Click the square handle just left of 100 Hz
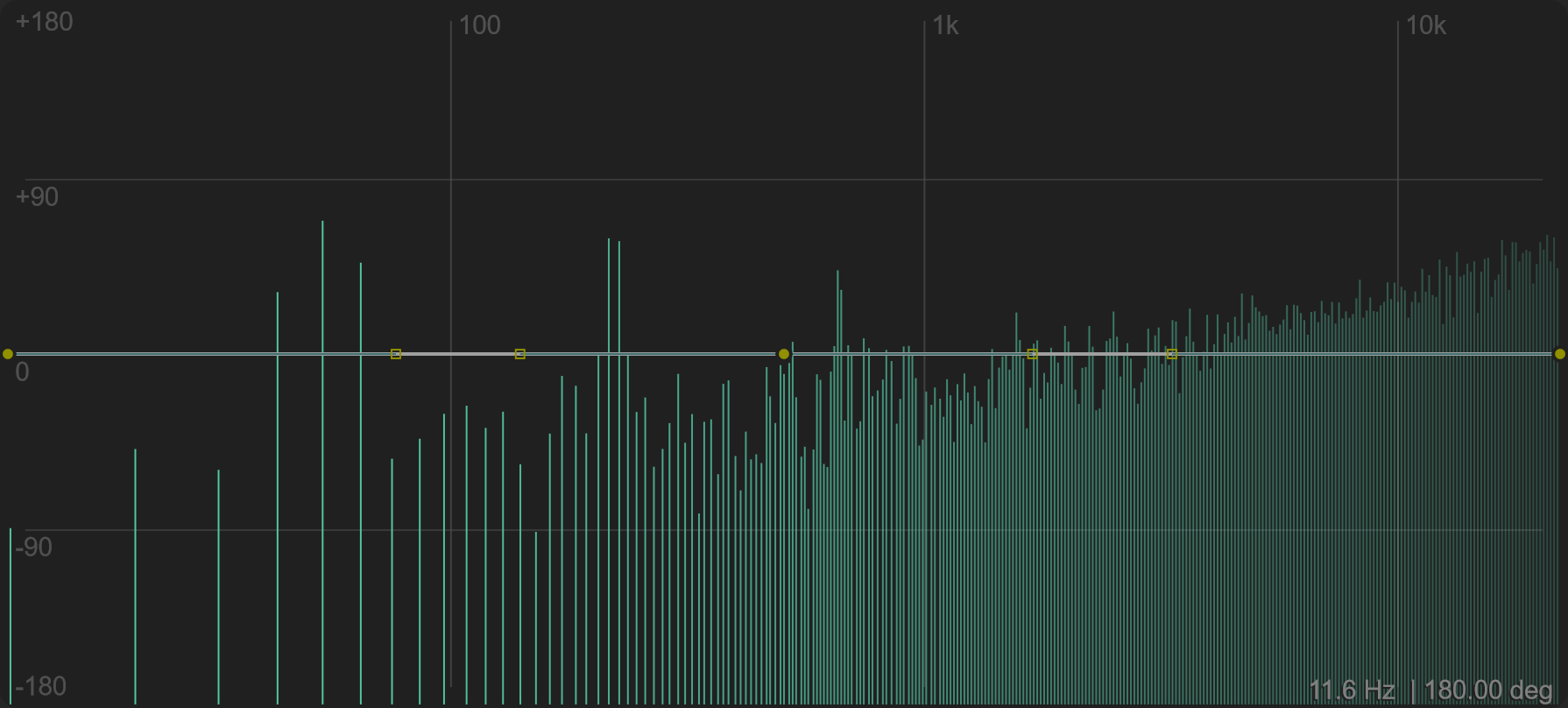Image resolution: width=1568 pixels, height=708 pixels. point(396,354)
